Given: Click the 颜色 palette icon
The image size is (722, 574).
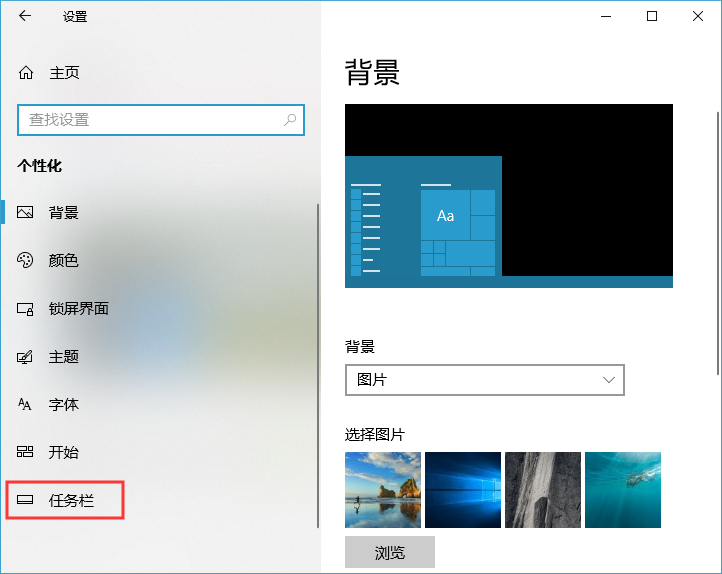Looking at the screenshot, I should coord(25,260).
